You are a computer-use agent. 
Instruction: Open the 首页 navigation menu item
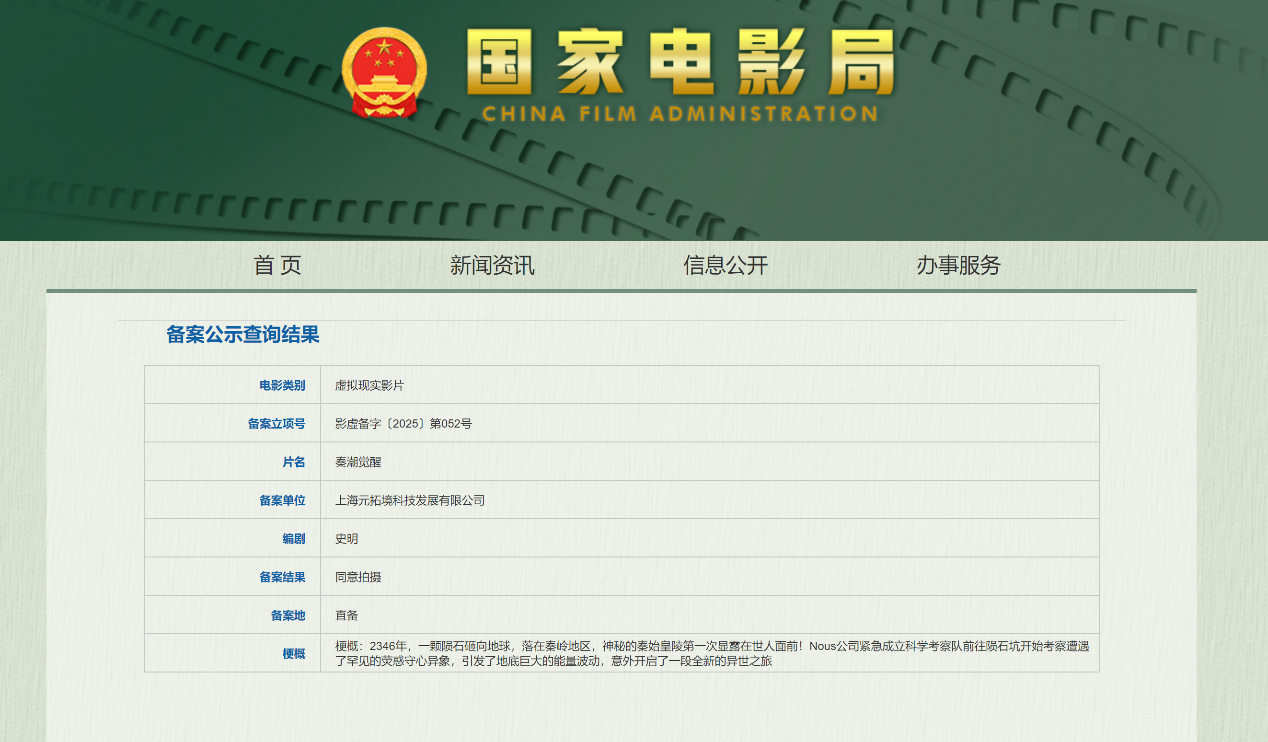coord(277,265)
